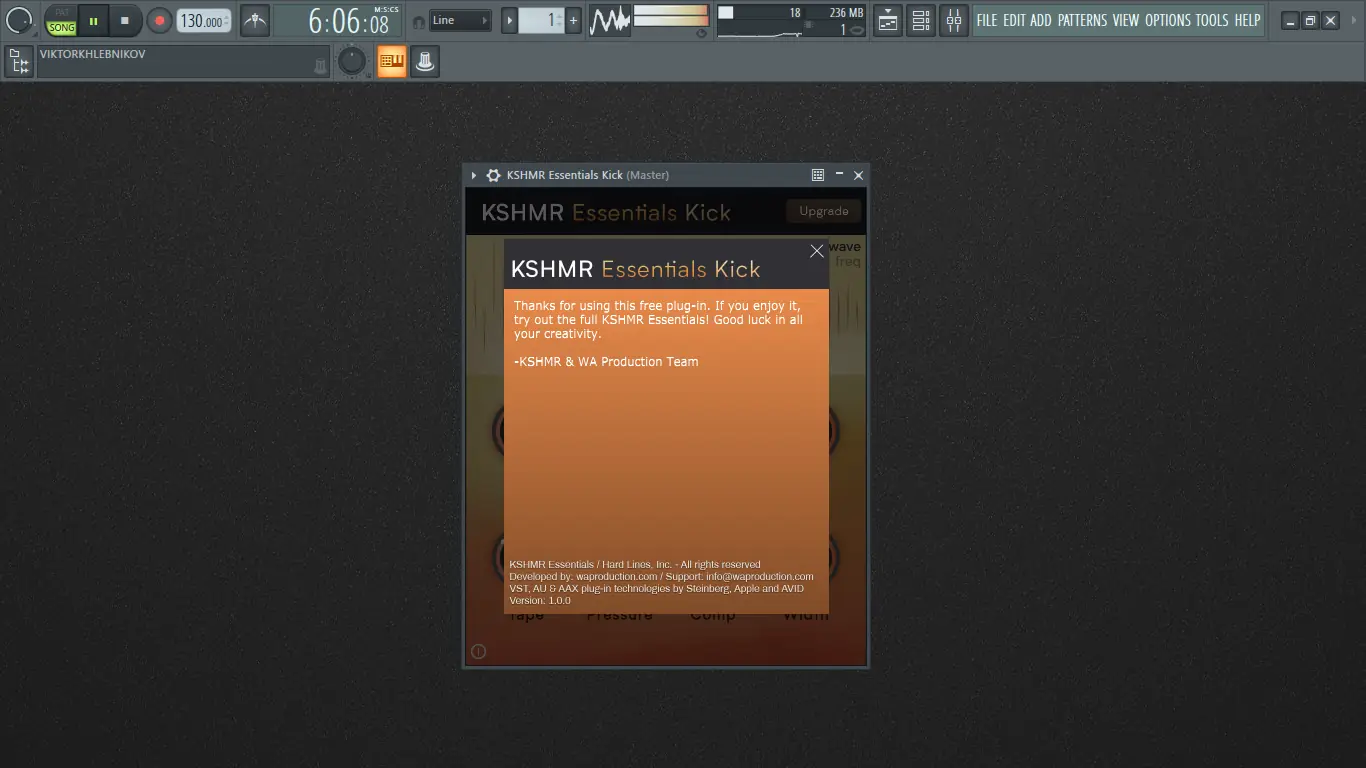This screenshot has width=1366, height=768.
Task: Close the about dialog with the X
Action: point(817,251)
